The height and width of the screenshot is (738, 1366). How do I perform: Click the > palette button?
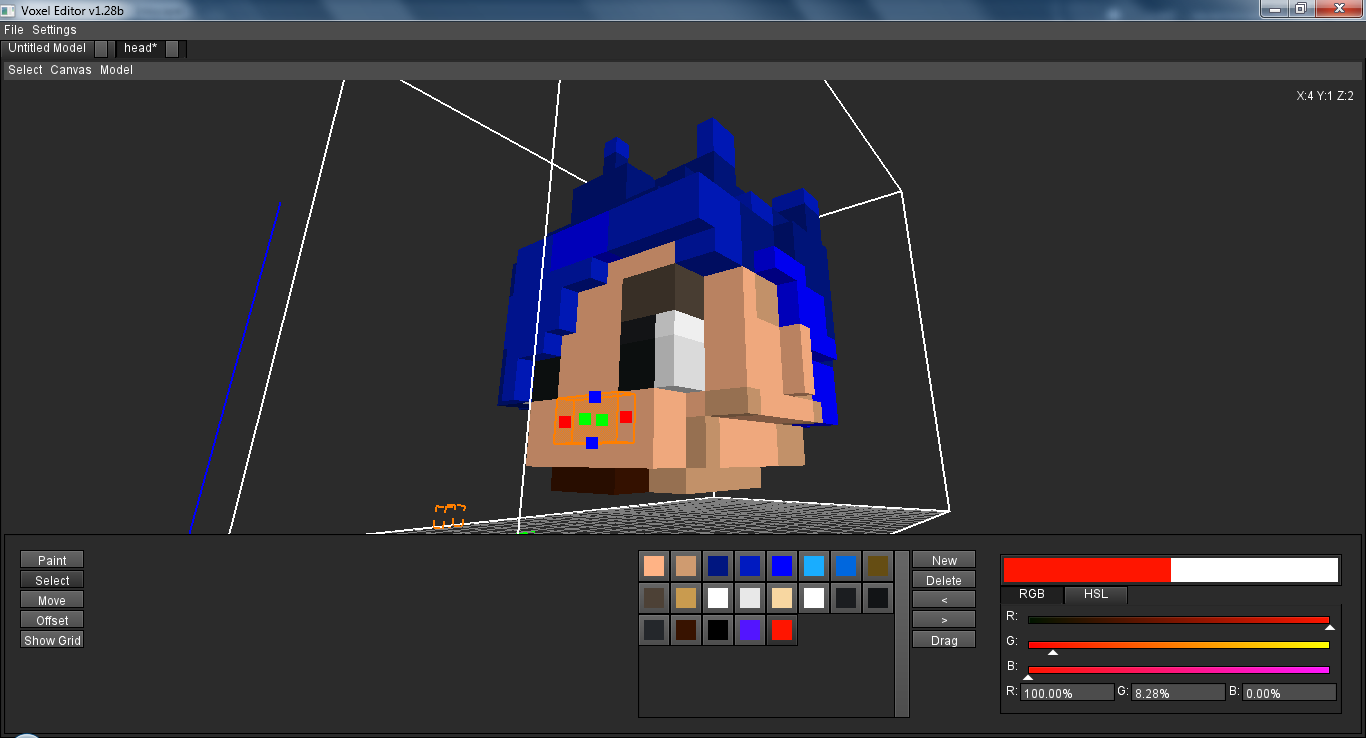pyautogui.click(x=944, y=620)
